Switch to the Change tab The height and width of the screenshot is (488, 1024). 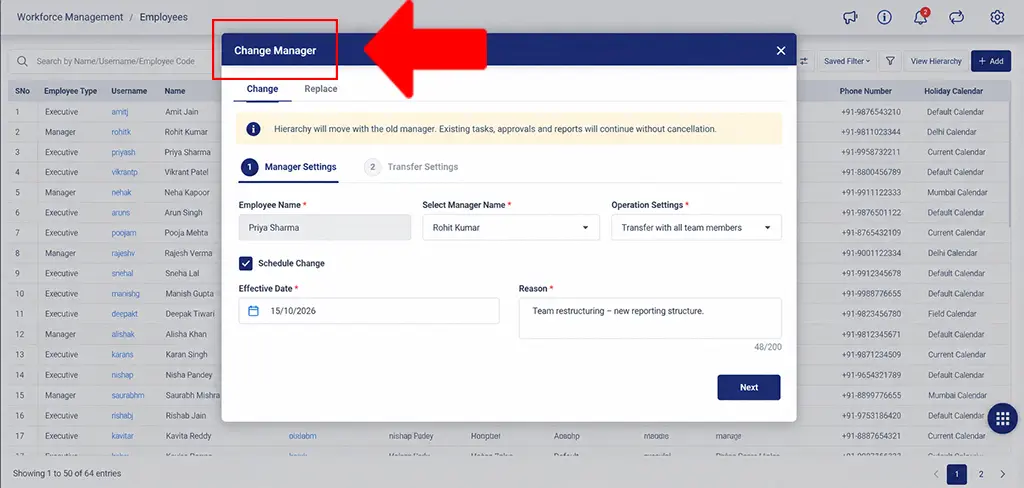pos(263,89)
